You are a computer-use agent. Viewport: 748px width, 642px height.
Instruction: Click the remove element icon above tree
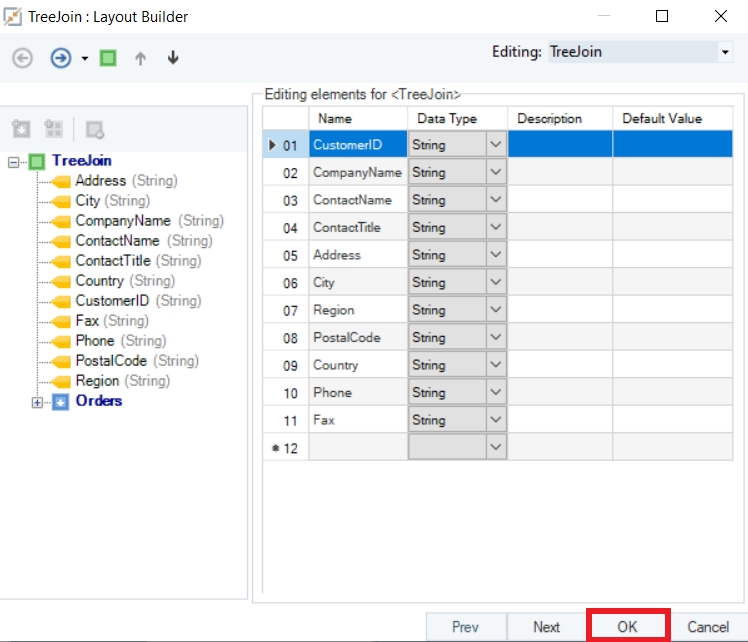tap(95, 129)
